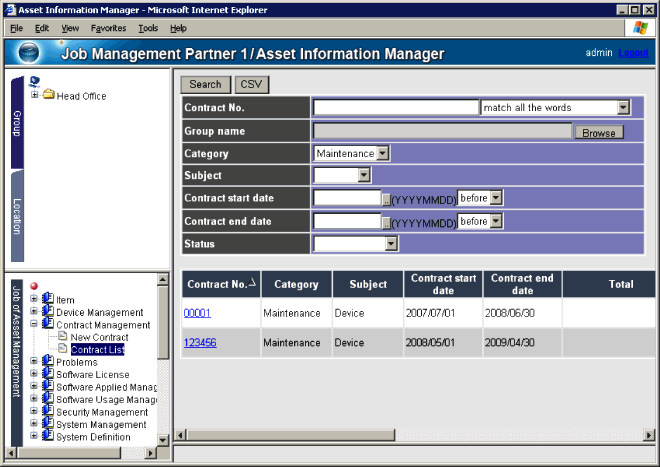Click the Problems book icon
Viewport: 660px width, 467px height.
pyautogui.click(x=47, y=362)
